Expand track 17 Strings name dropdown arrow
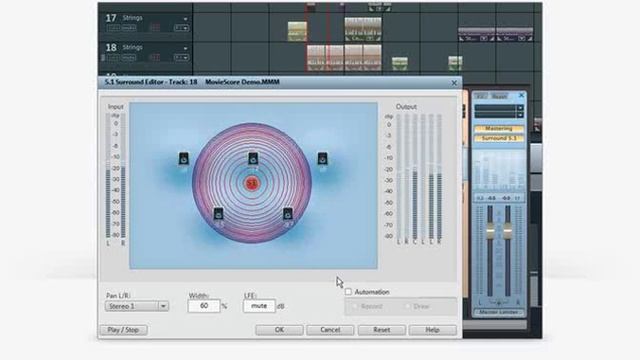The height and width of the screenshot is (360, 640). pos(185,19)
